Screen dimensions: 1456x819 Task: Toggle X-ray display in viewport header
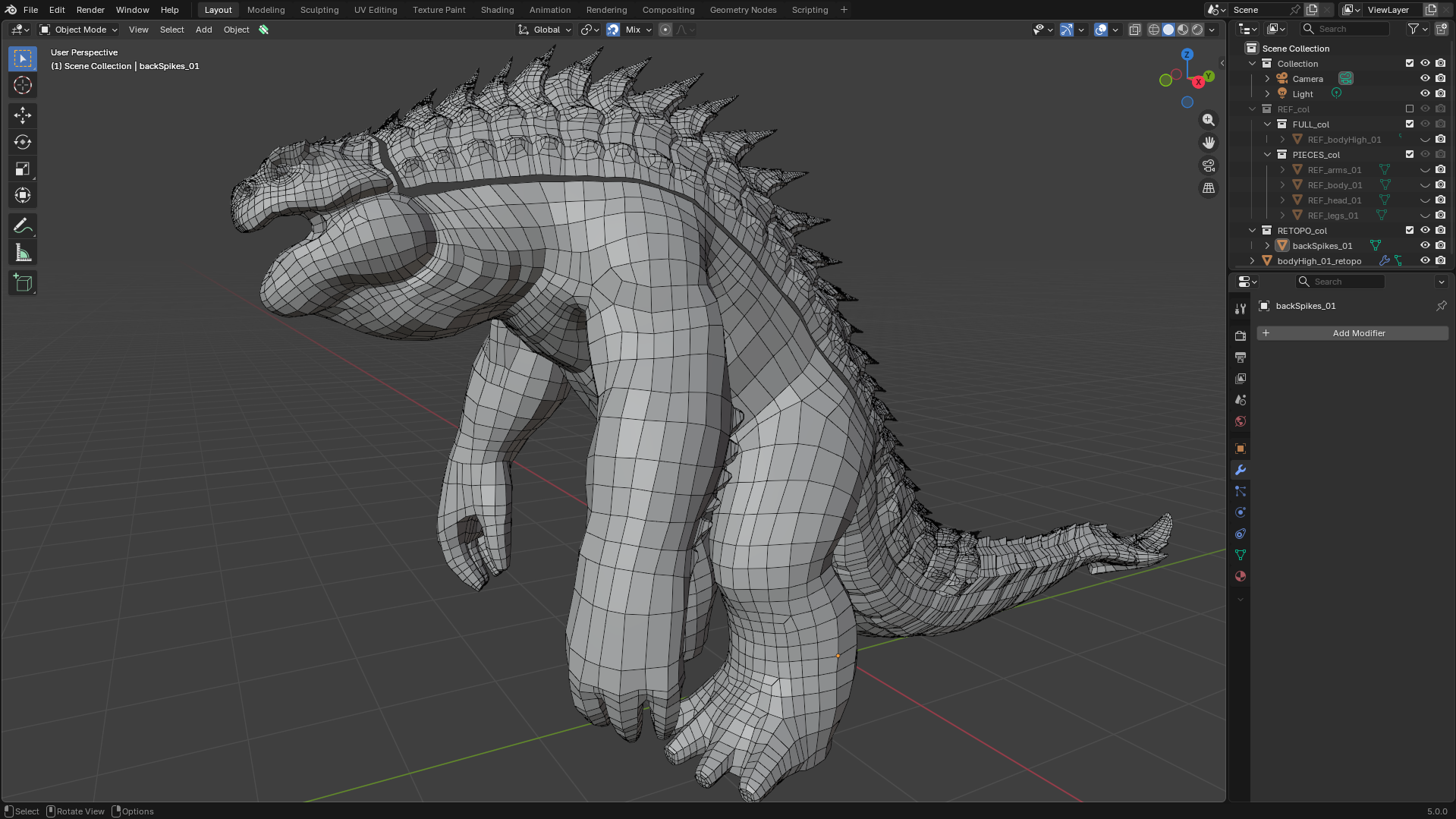click(1135, 30)
